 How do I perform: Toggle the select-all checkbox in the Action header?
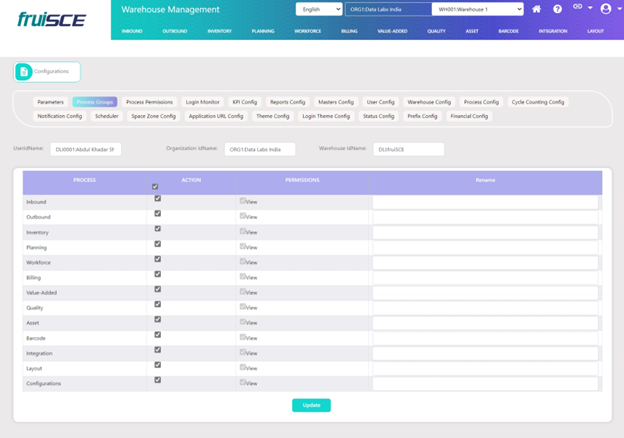154,186
